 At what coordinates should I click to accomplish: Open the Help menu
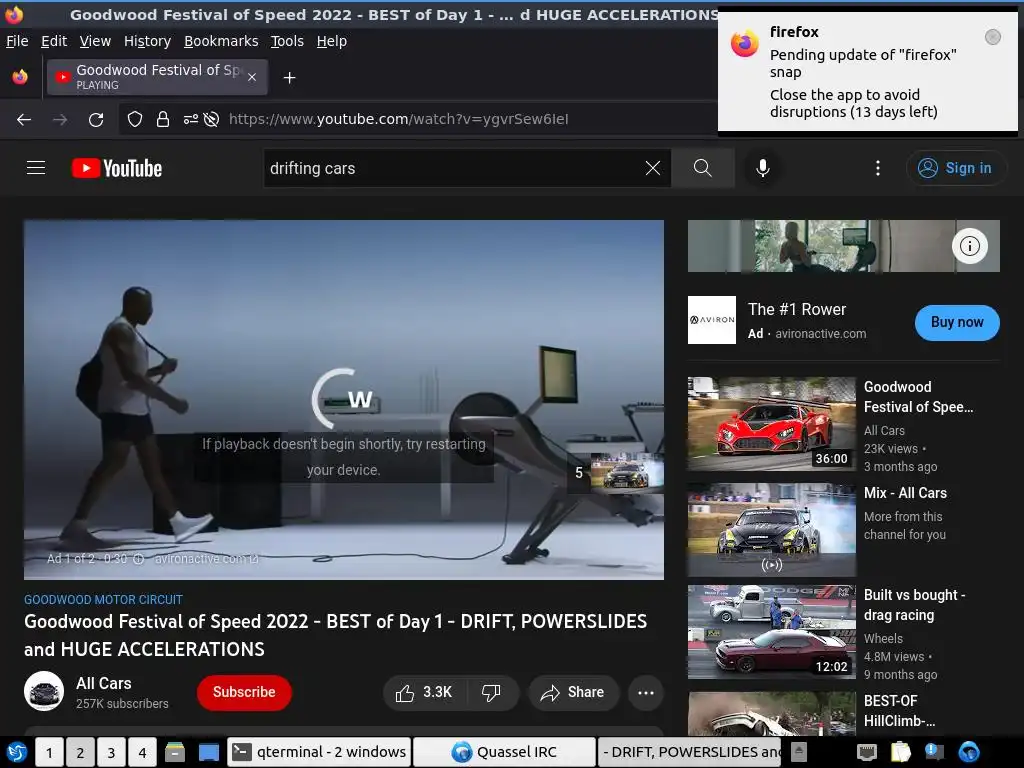(332, 41)
